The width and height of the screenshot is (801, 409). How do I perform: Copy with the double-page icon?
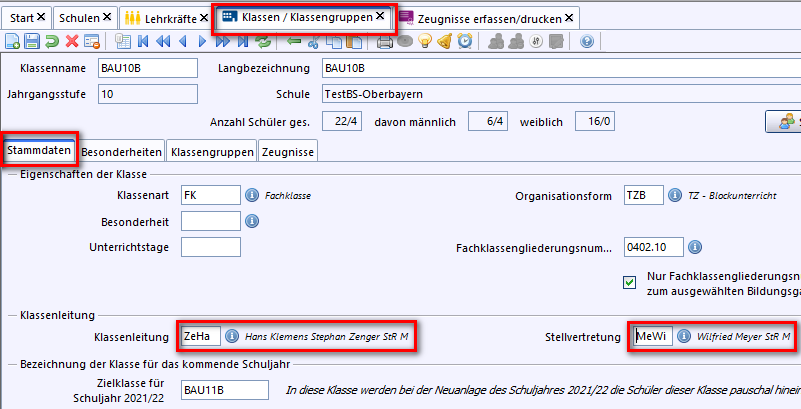(x=334, y=41)
